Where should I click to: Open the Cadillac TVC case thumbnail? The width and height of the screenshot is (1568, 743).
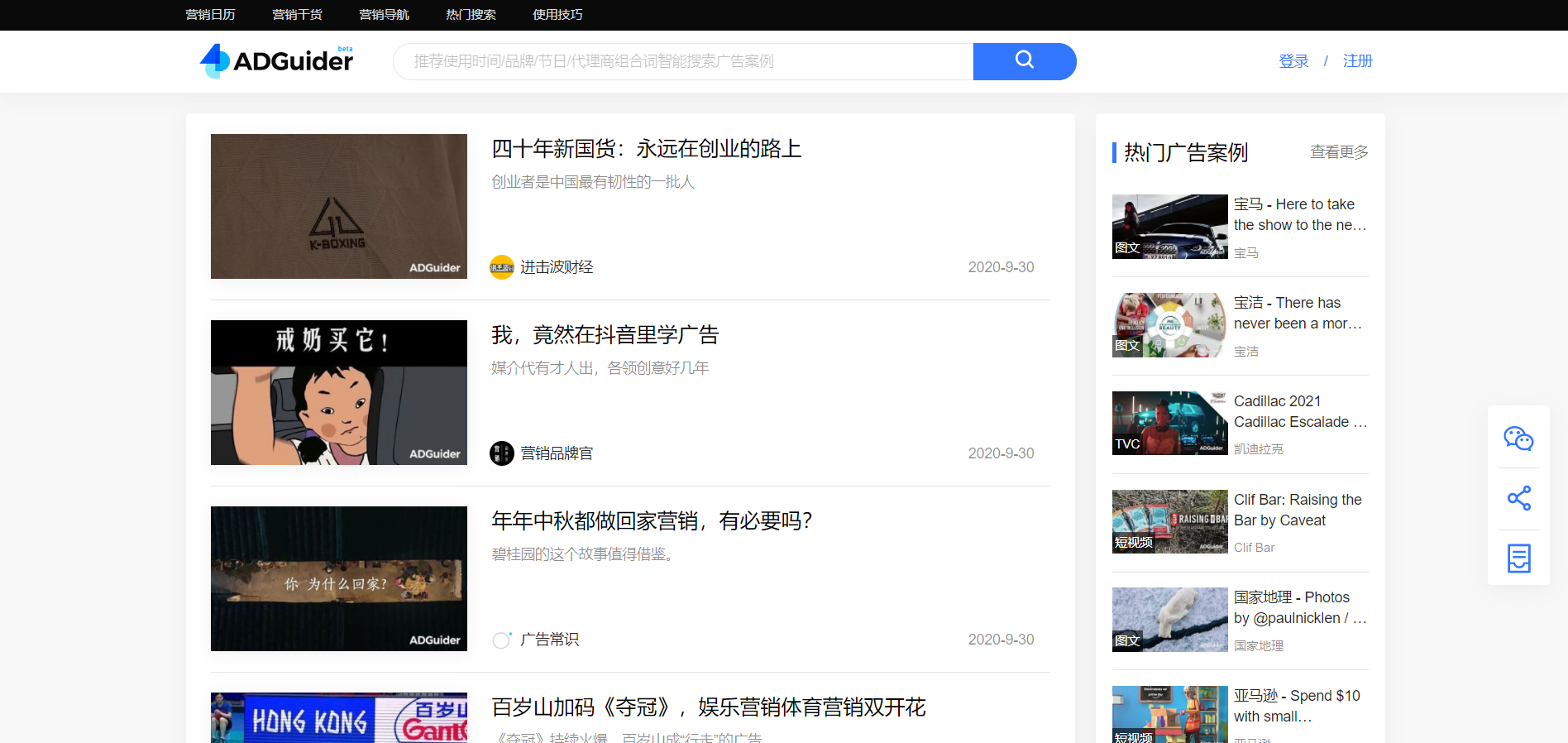(1169, 423)
